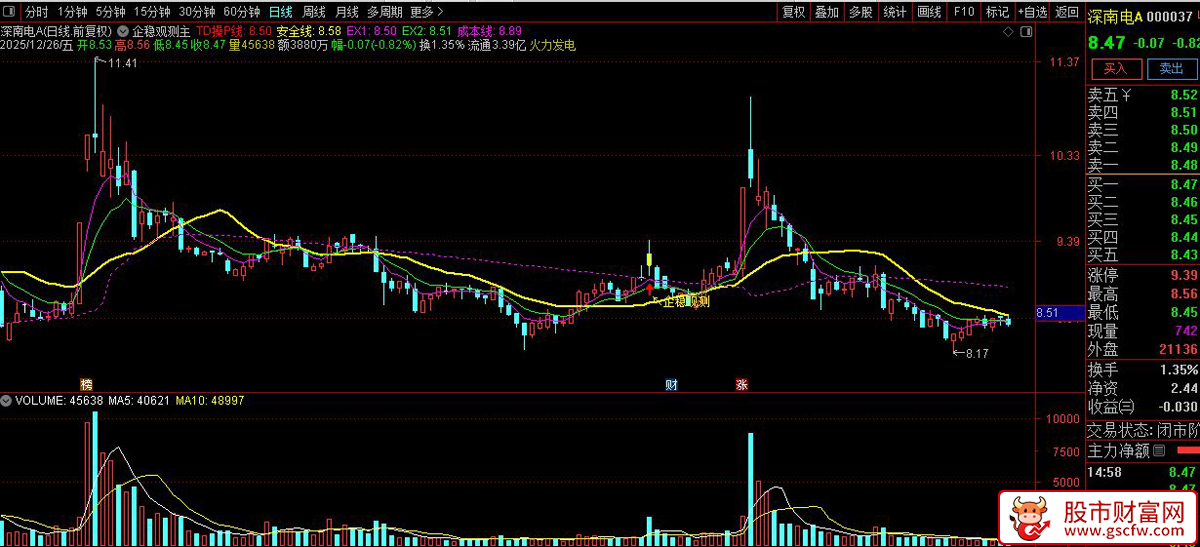Click the 11.41 high price label
1200x547 pixels.
pyautogui.click(x=122, y=63)
